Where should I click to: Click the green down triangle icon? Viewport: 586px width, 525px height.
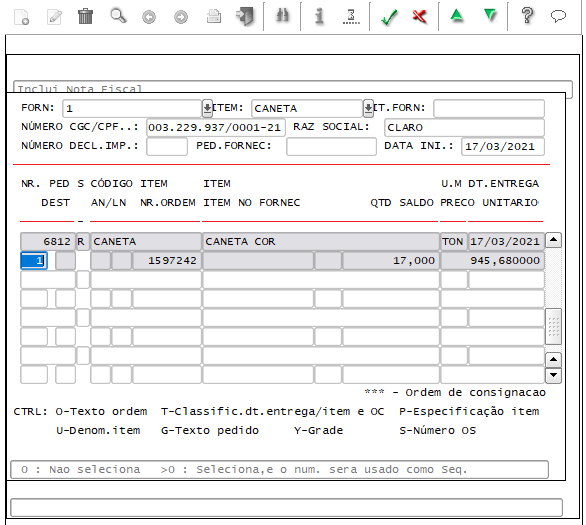[x=490, y=16]
